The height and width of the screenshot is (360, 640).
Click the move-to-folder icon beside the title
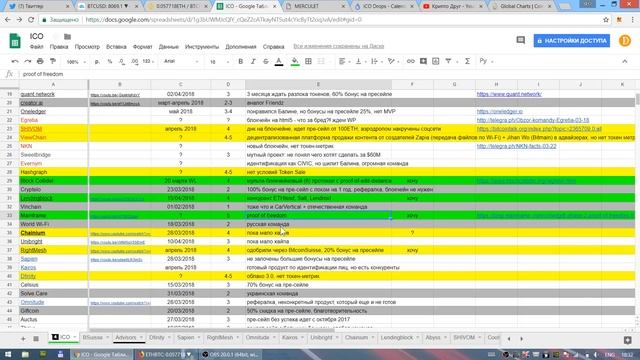point(68,37)
